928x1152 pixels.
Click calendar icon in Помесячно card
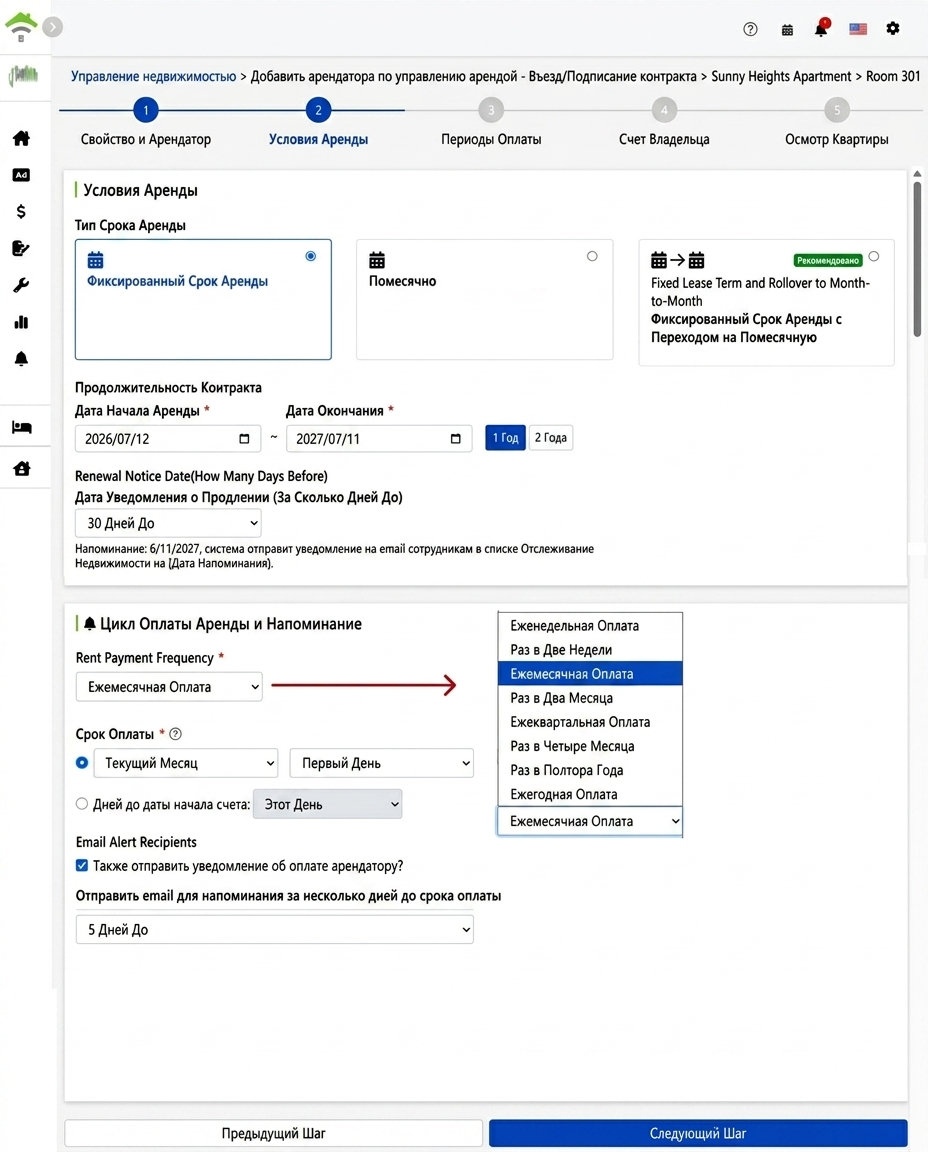coord(377,259)
